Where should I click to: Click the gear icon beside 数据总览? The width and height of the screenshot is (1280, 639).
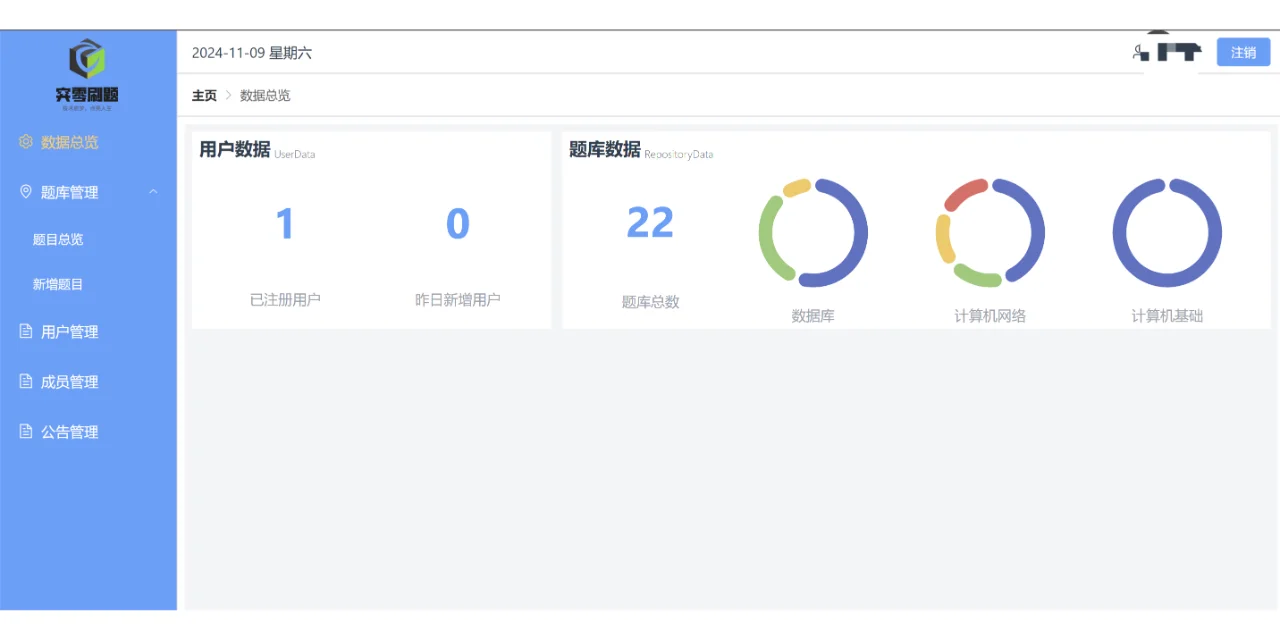[26, 142]
